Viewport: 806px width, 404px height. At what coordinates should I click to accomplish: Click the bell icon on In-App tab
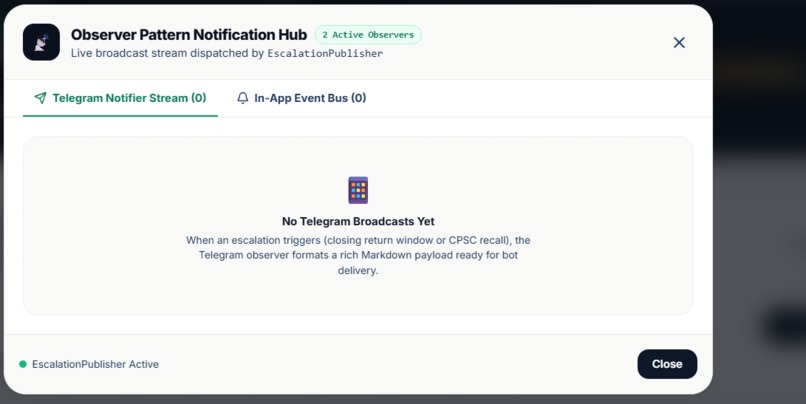pyautogui.click(x=243, y=98)
